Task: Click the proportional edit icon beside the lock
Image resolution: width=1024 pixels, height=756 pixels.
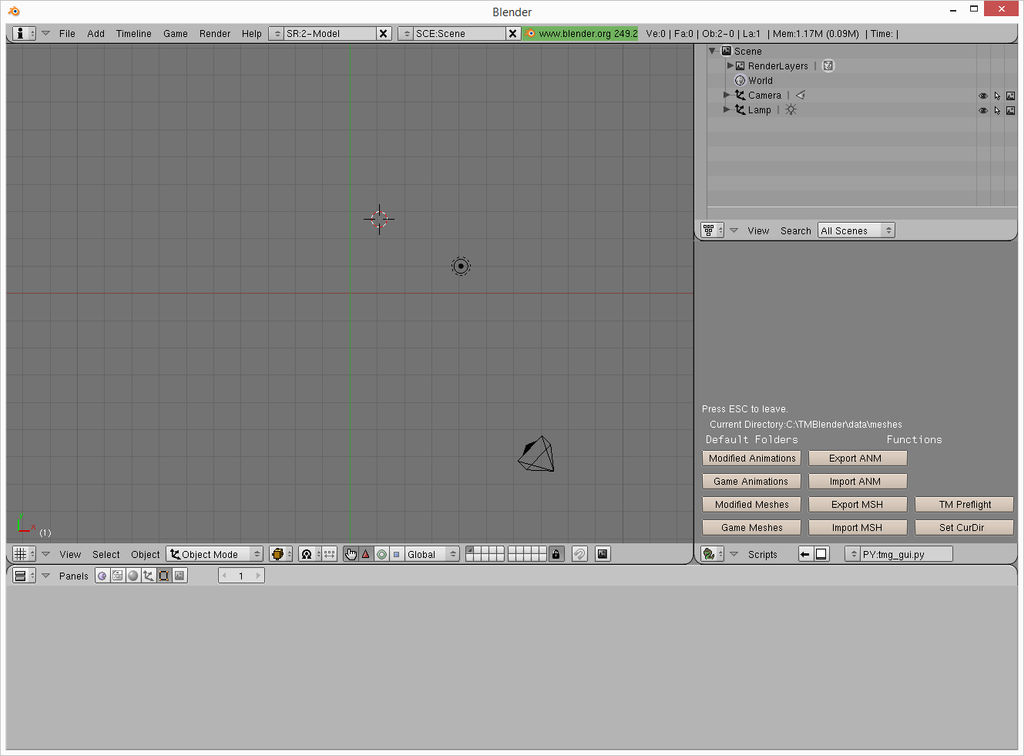Action: pos(579,554)
